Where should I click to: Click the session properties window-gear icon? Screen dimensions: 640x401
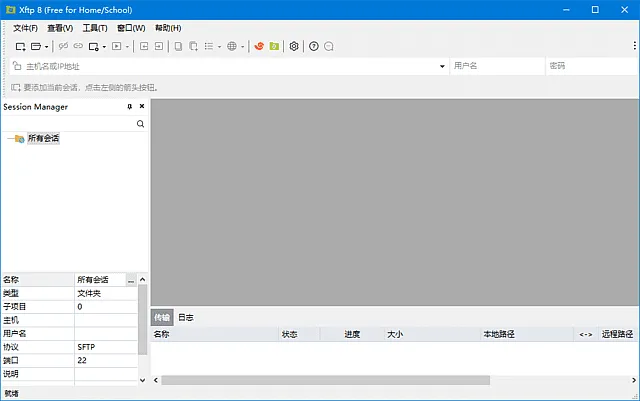pos(93,47)
